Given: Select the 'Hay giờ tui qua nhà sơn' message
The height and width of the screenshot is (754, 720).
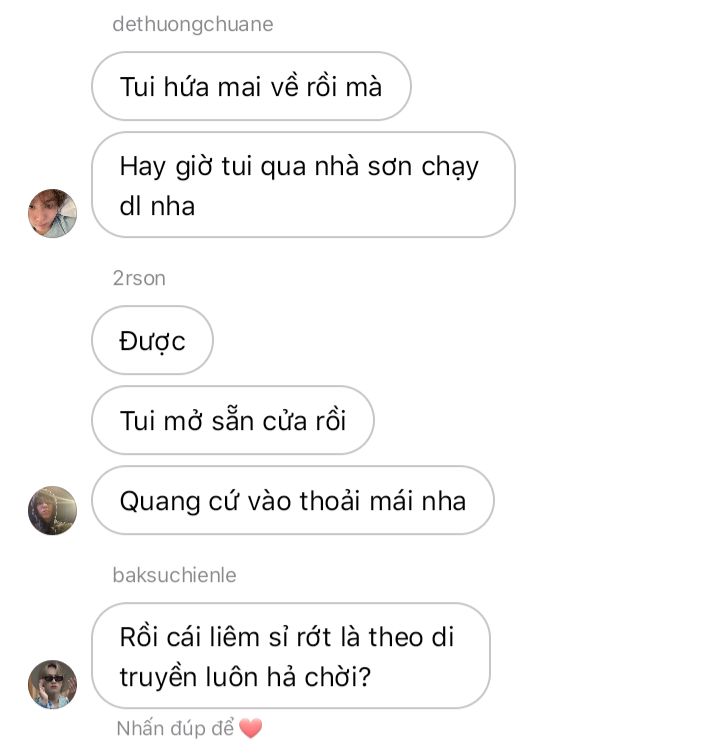Looking at the screenshot, I should (303, 185).
